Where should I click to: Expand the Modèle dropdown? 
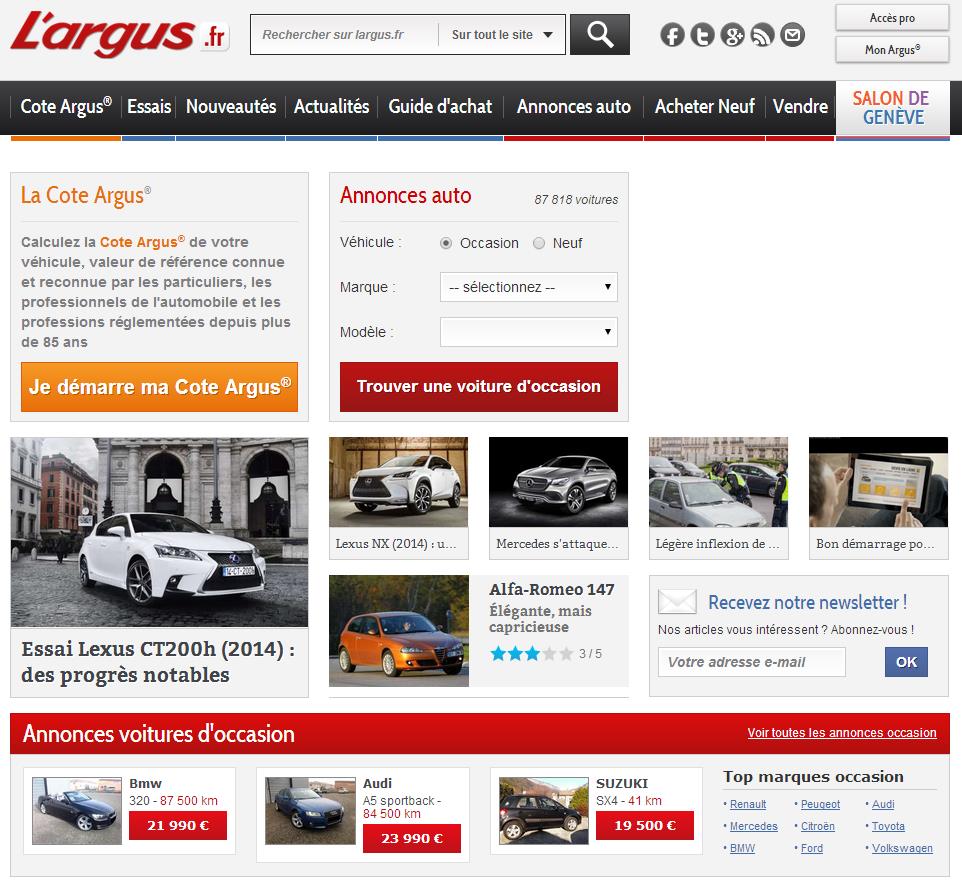pos(528,332)
